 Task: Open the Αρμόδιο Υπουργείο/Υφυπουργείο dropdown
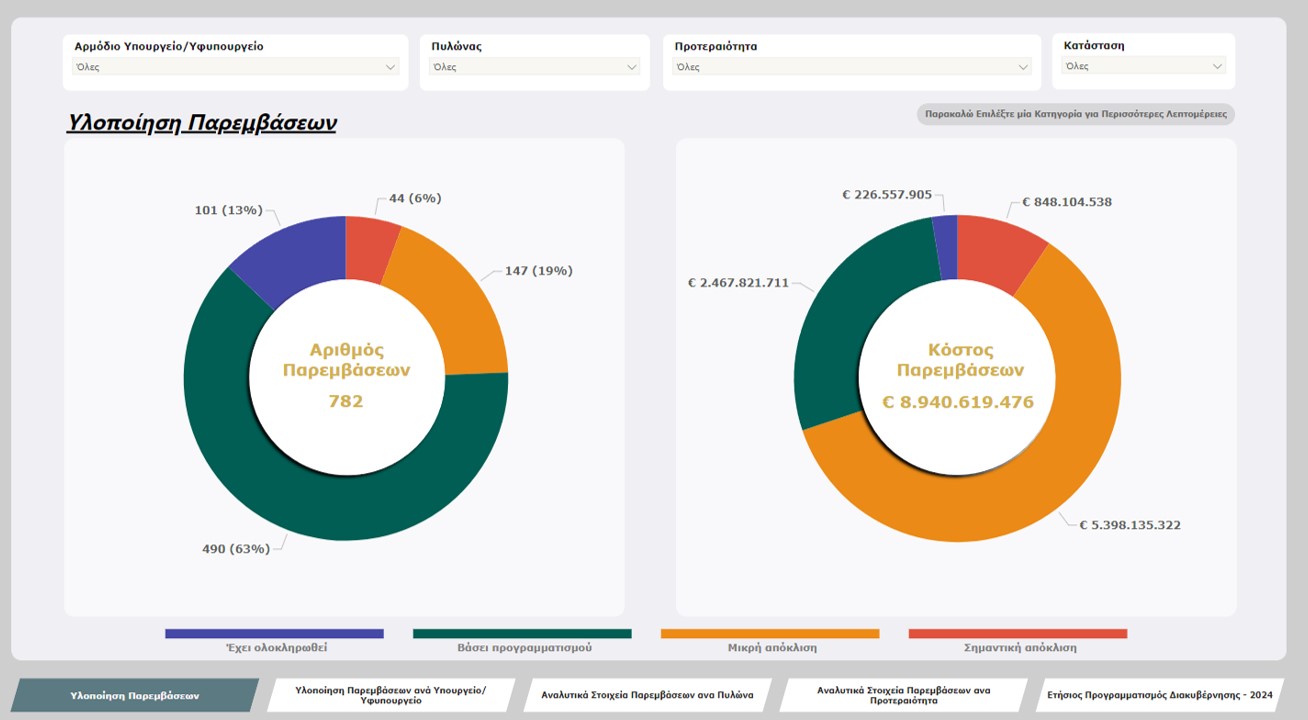coord(236,67)
